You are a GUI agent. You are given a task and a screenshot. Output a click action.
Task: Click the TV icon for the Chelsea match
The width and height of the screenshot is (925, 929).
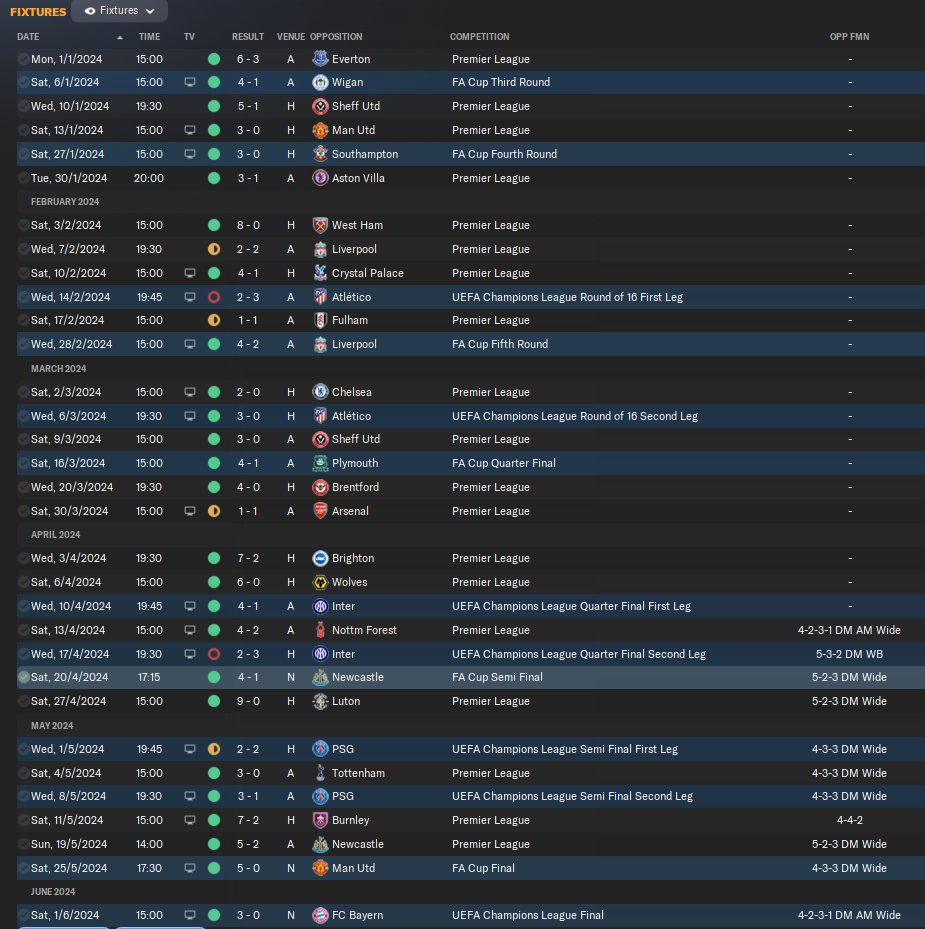point(190,392)
